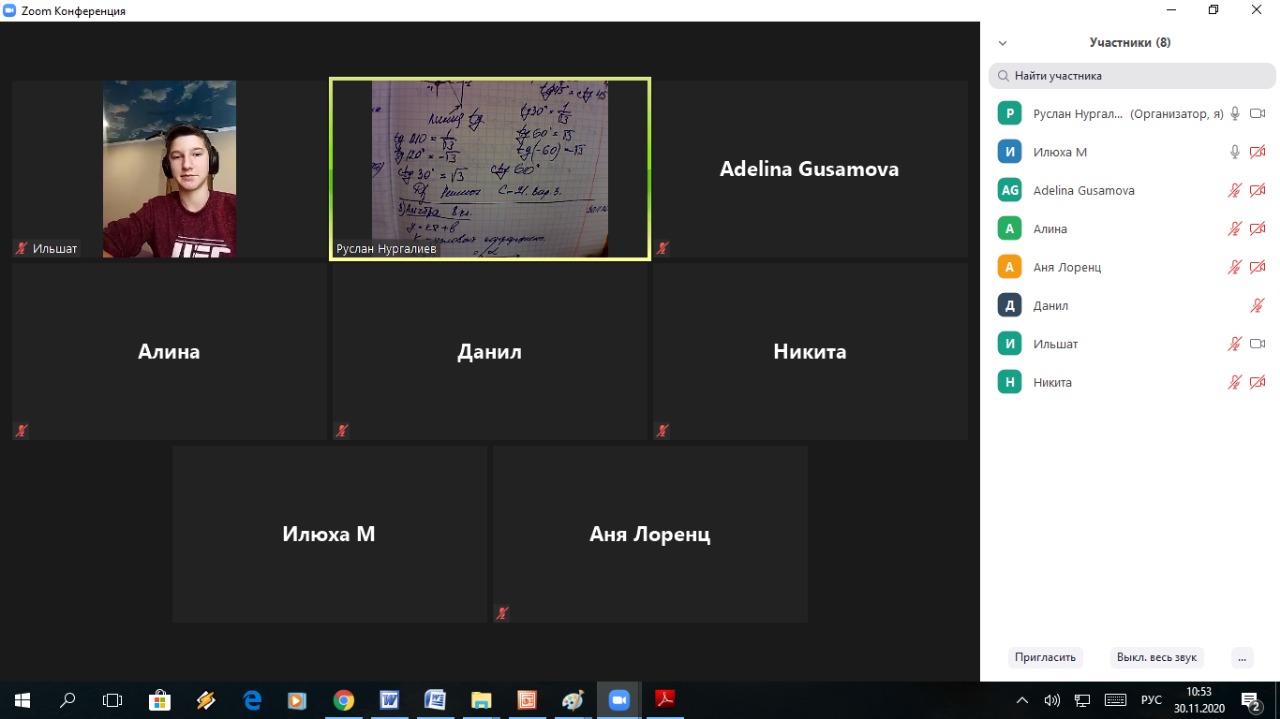Toggle Adelina Gusamova's disabled camera in list
This screenshot has height=719, width=1280.
1258,190
